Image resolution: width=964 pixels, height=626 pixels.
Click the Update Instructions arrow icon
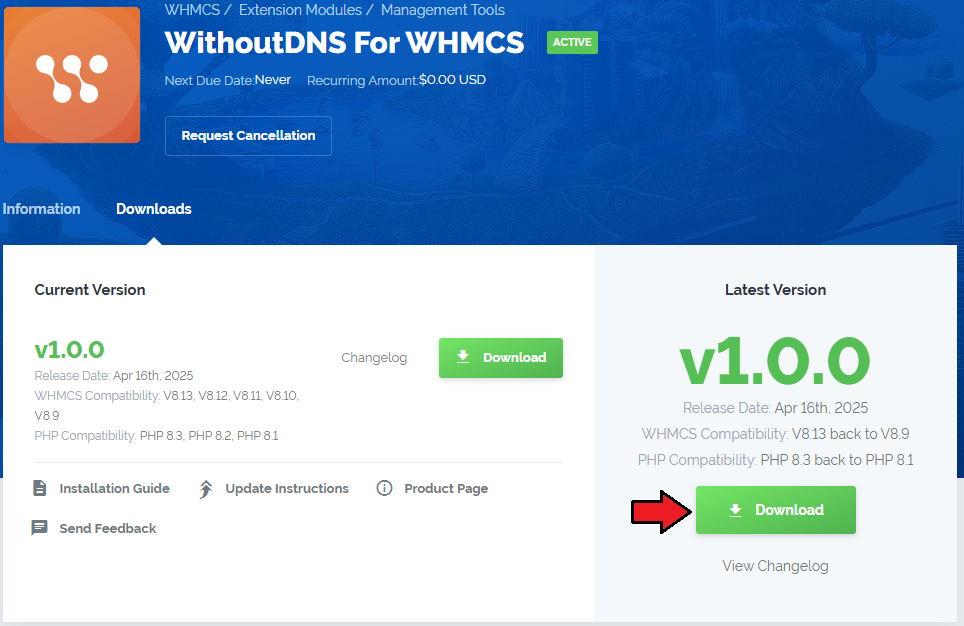(x=205, y=489)
